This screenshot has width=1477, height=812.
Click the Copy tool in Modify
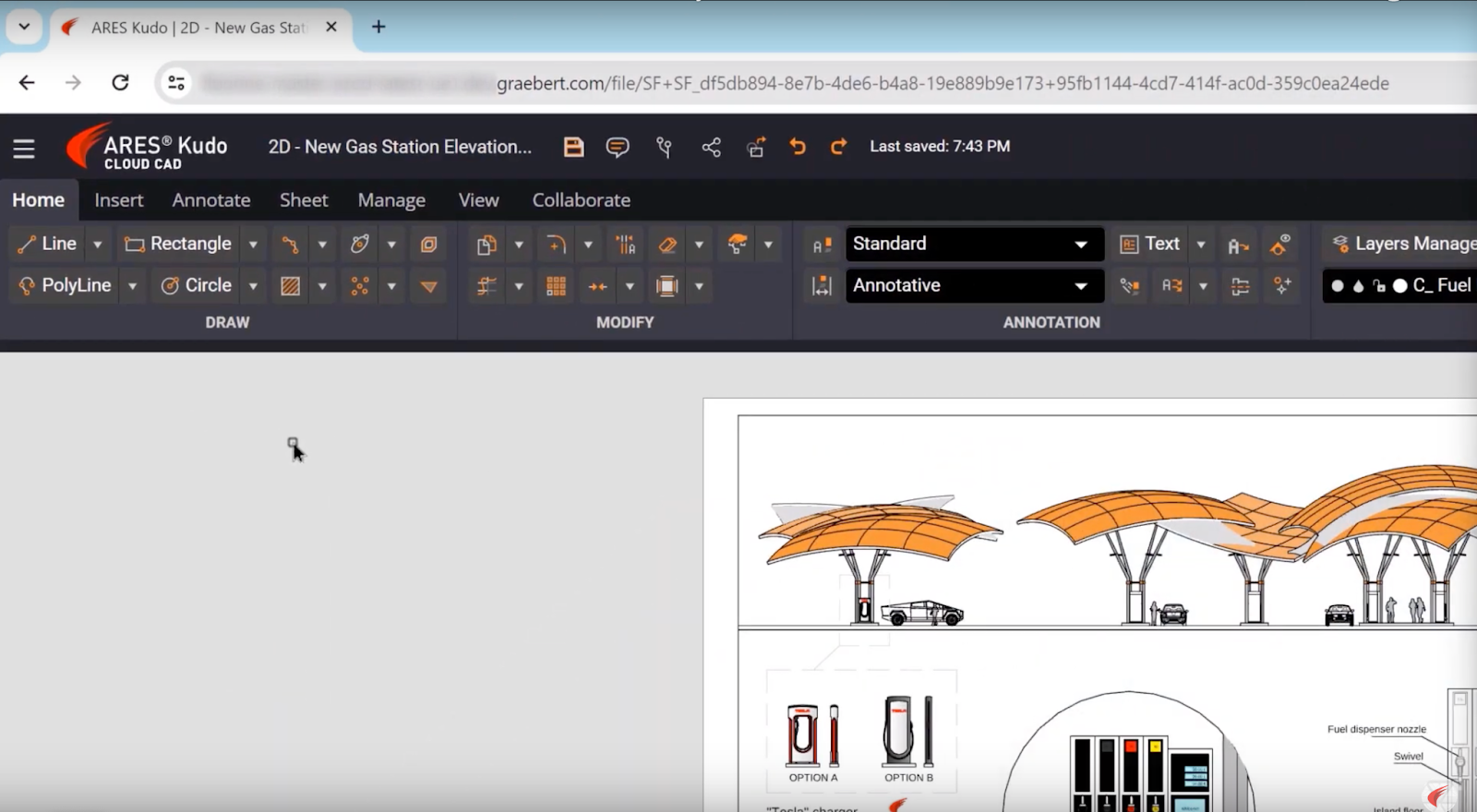[486, 245]
